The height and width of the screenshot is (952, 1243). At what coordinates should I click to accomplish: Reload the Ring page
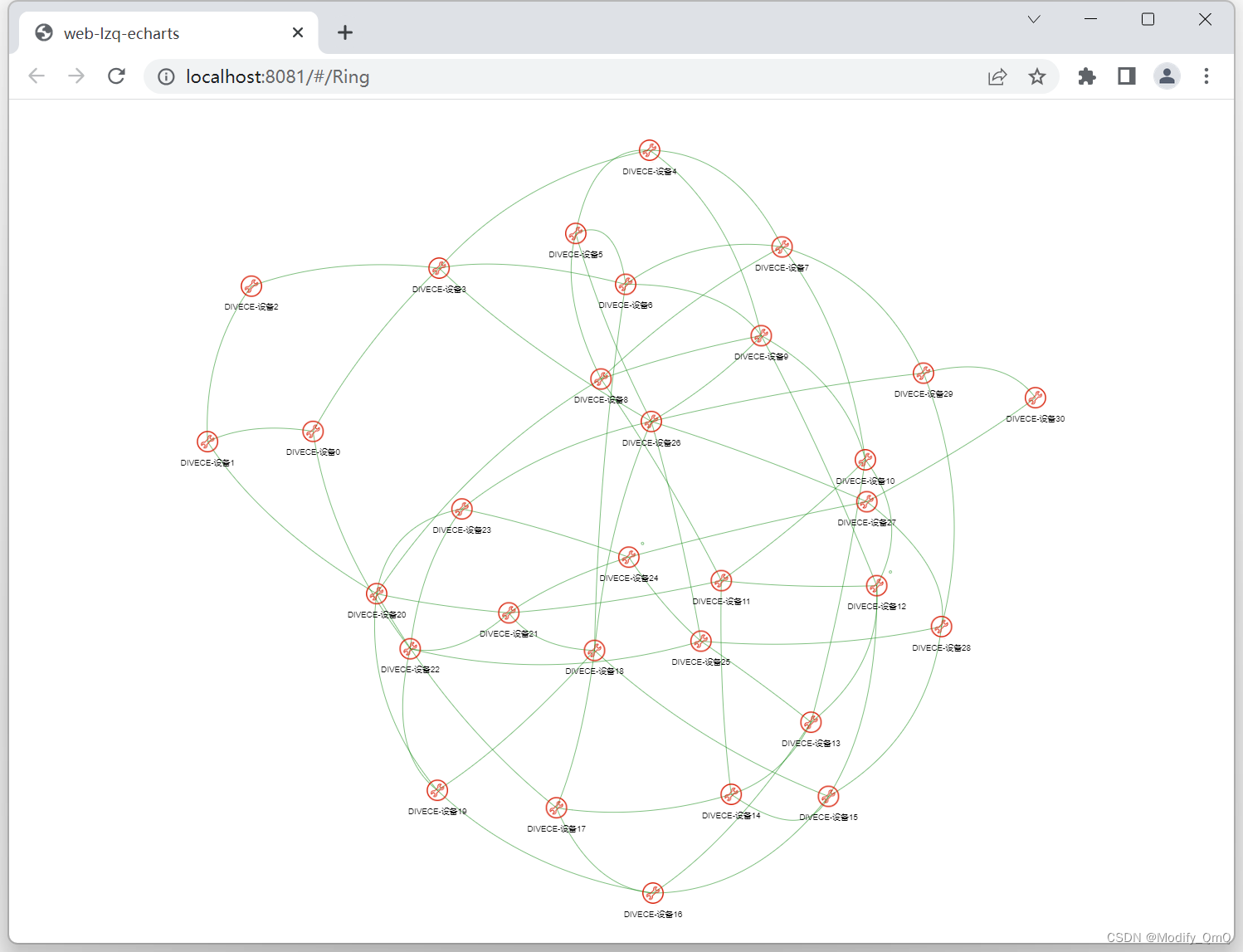coord(116,76)
